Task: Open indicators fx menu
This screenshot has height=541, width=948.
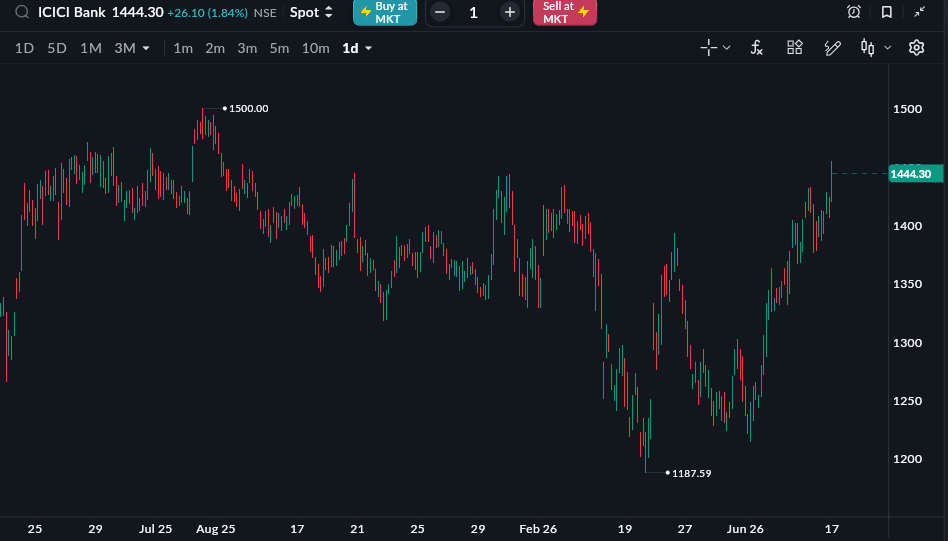Action: [756, 48]
